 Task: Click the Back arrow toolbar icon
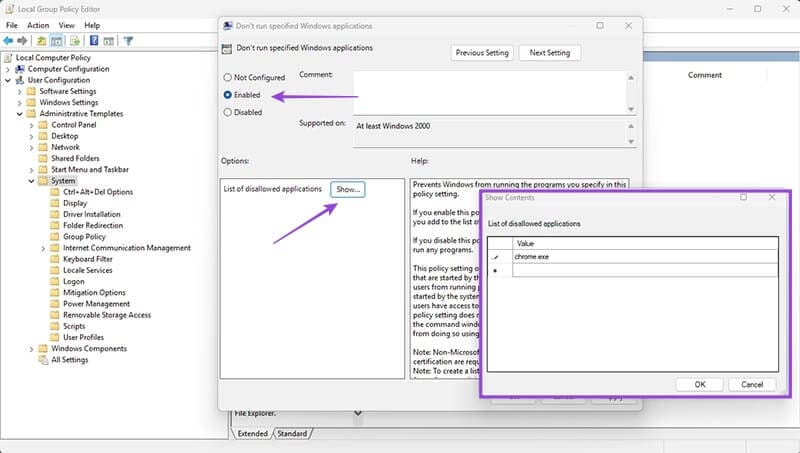click(9, 41)
